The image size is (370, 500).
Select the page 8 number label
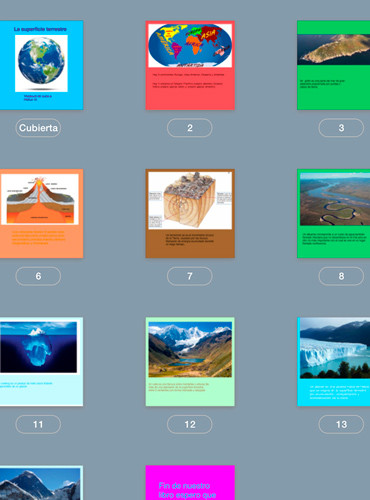coord(341,276)
